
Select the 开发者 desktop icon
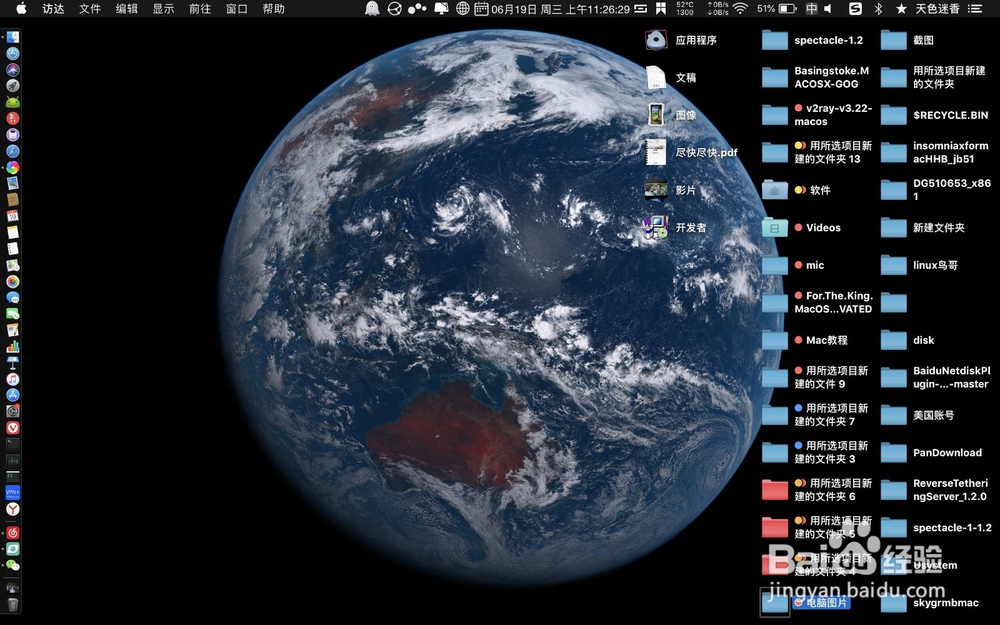coord(676,227)
